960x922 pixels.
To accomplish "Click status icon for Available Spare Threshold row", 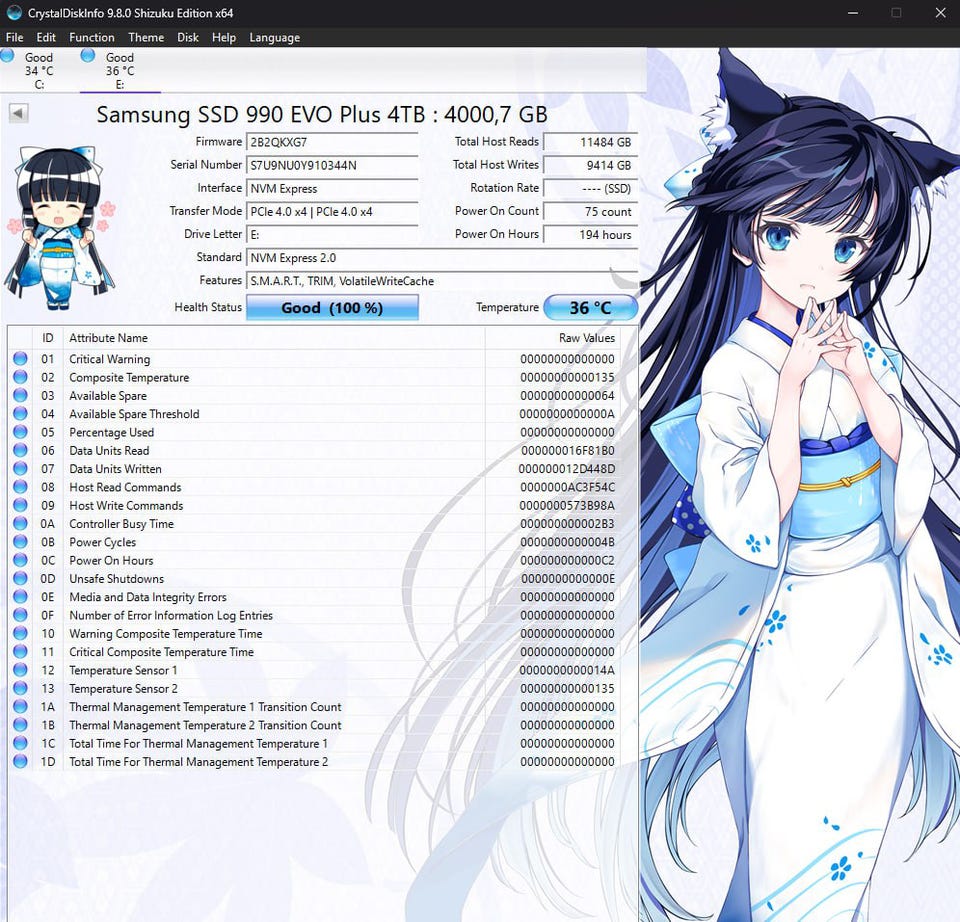I will (x=20, y=414).
